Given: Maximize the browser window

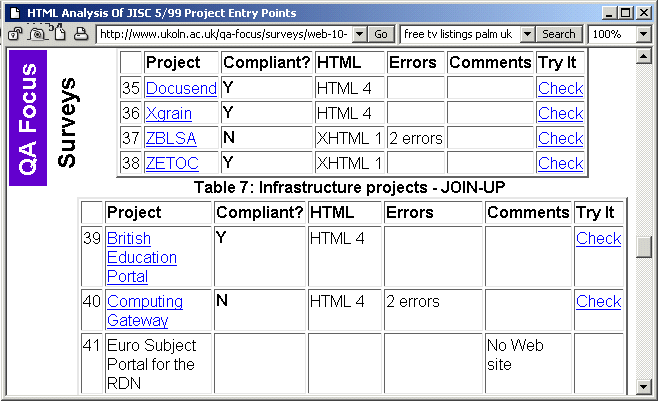Looking at the screenshot, I should coord(626,13).
